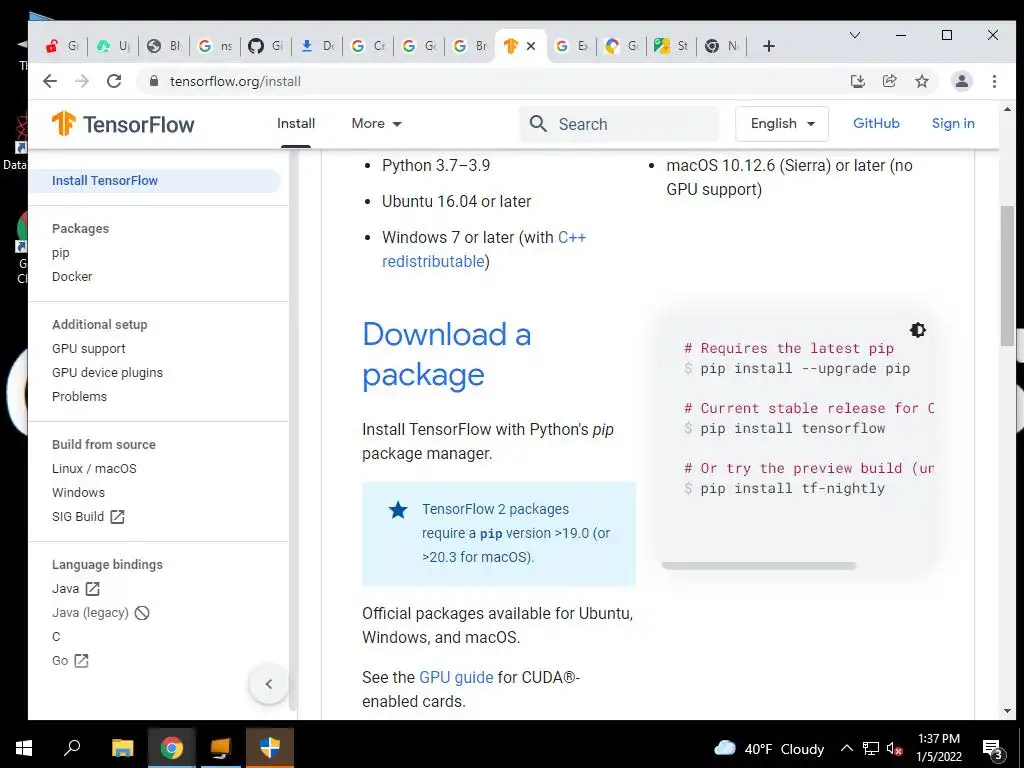Click the muted volume tray icon
This screenshot has height=768, width=1024.
pos(894,748)
